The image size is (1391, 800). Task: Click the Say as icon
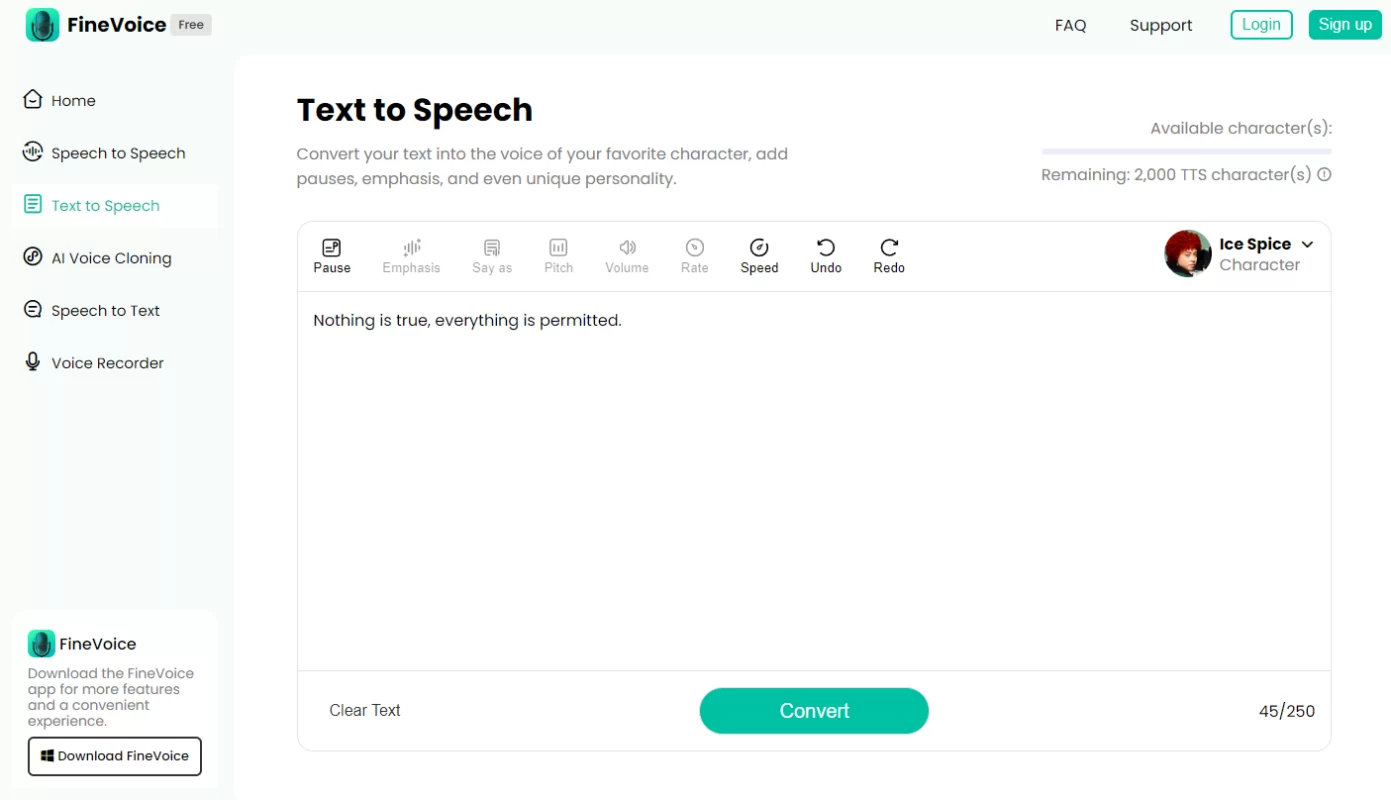pyautogui.click(x=492, y=247)
